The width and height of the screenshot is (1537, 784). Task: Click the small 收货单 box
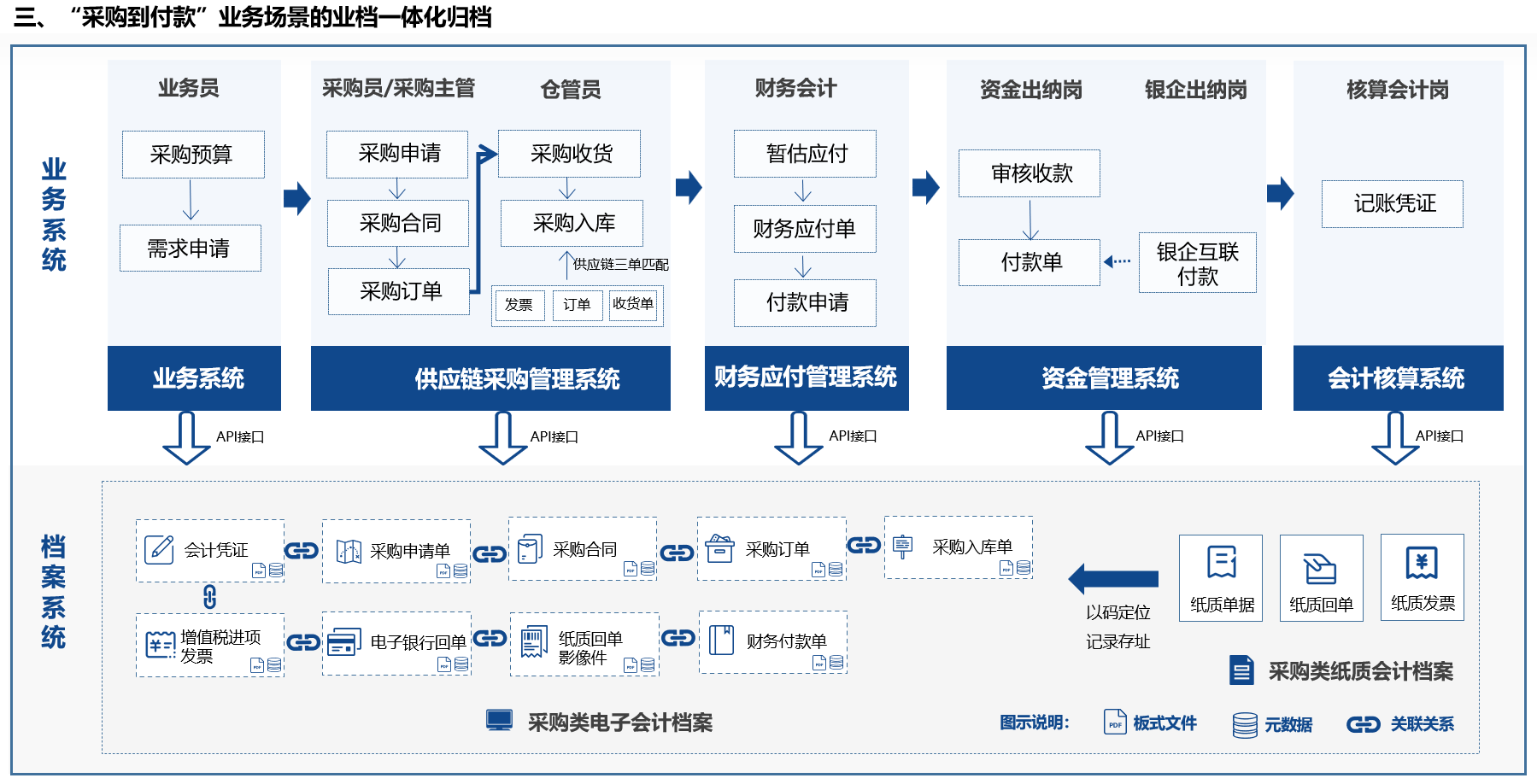pos(633,305)
